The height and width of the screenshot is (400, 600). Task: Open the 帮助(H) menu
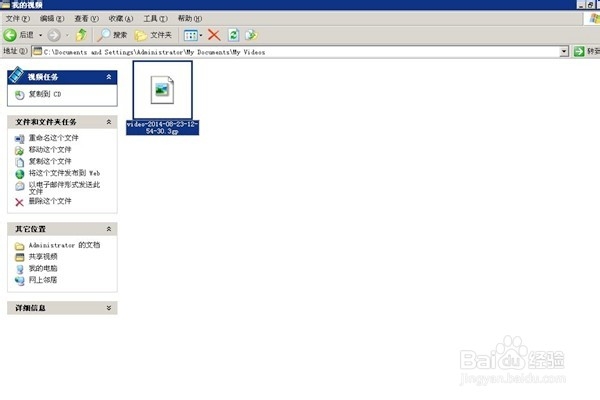190,18
